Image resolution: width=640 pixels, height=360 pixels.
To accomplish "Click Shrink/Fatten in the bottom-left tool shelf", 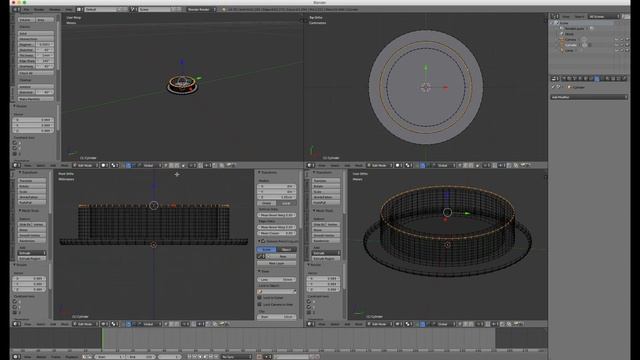I will coord(32,197).
